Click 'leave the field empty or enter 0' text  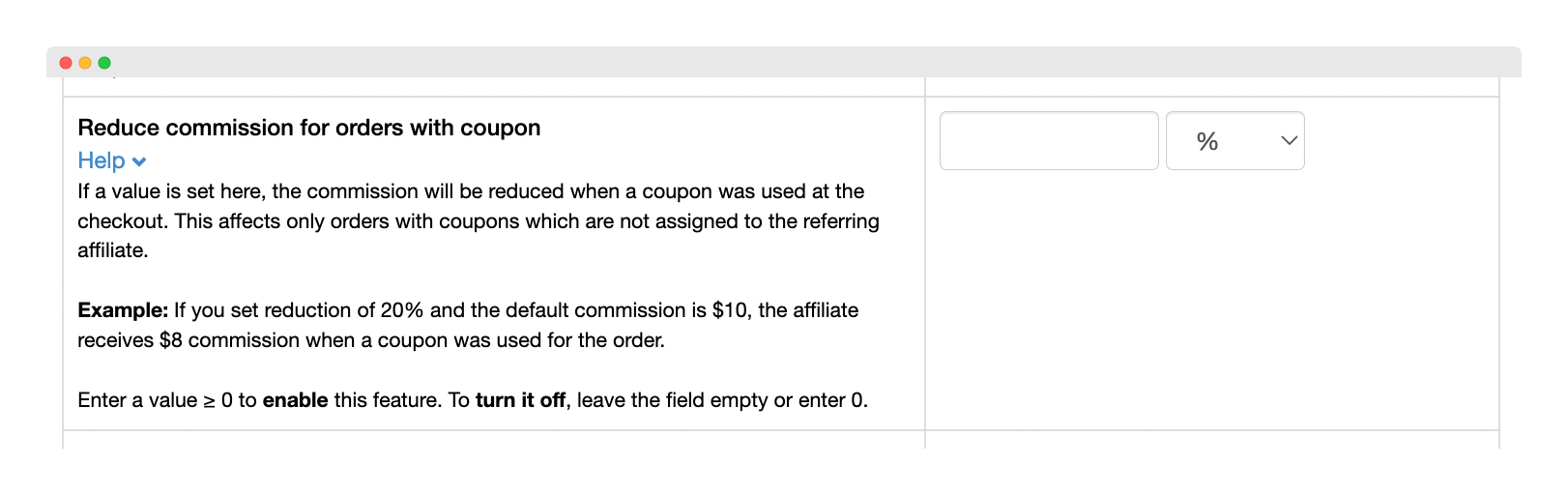click(x=722, y=400)
